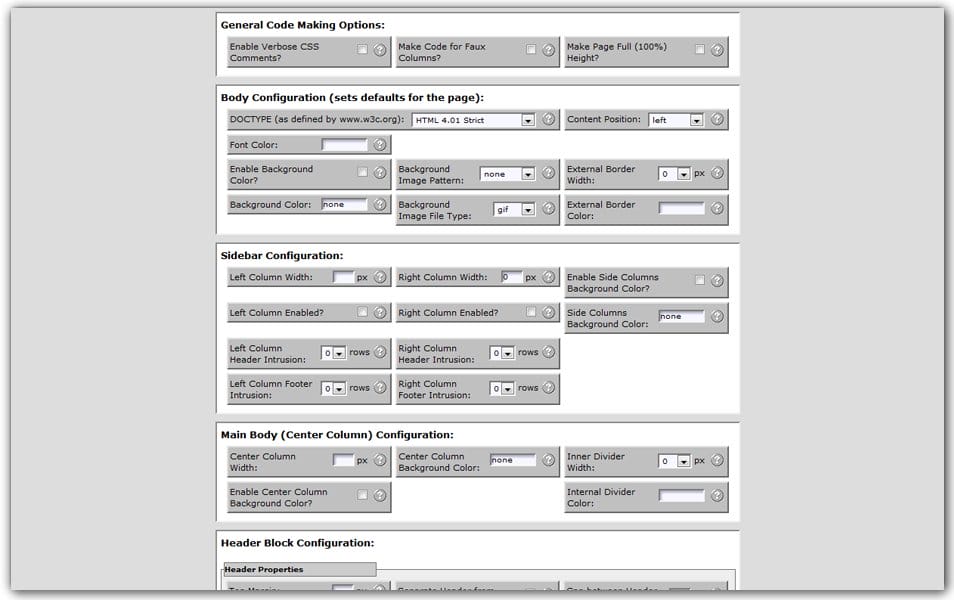954x600 pixels.
Task: View help for the Font Color field
Action: pyautogui.click(x=377, y=144)
